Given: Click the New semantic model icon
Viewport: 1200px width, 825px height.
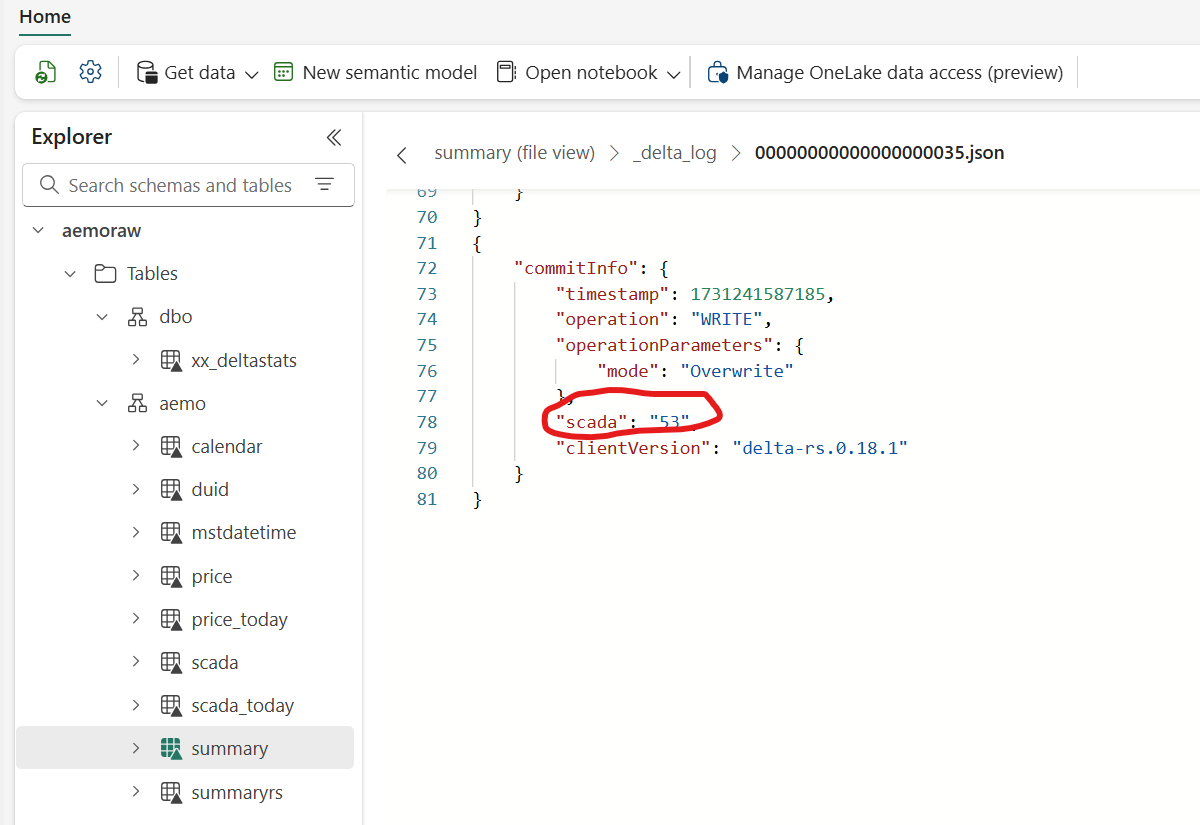Looking at the screenshot, I should coord(283,72).
